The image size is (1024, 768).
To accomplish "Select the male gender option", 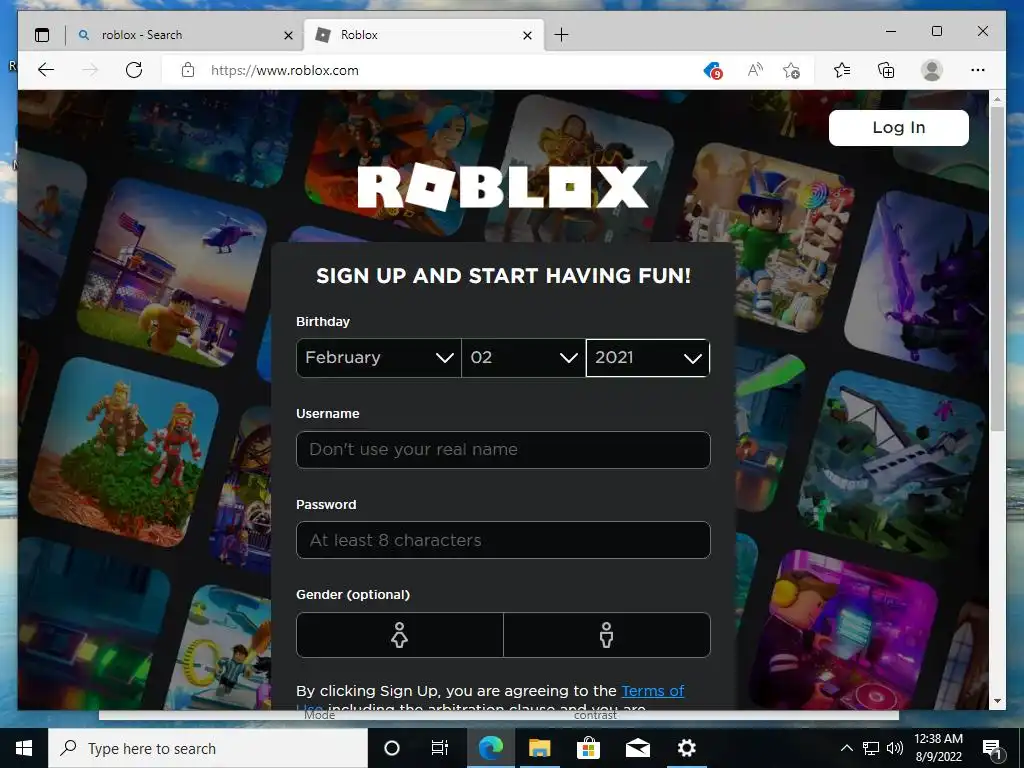I will click(607, 635).
